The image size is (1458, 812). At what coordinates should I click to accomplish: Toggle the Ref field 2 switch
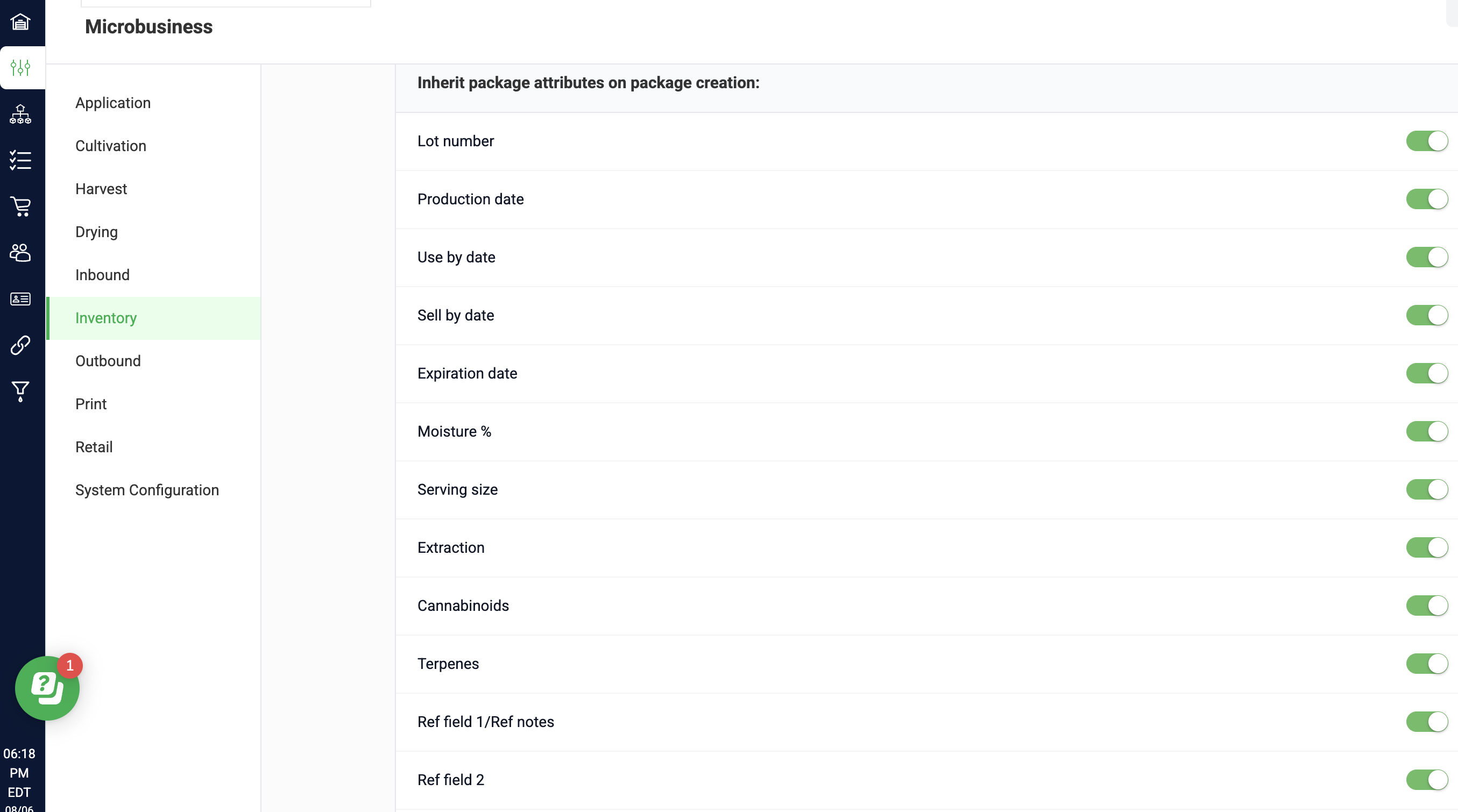point(1427,780)
